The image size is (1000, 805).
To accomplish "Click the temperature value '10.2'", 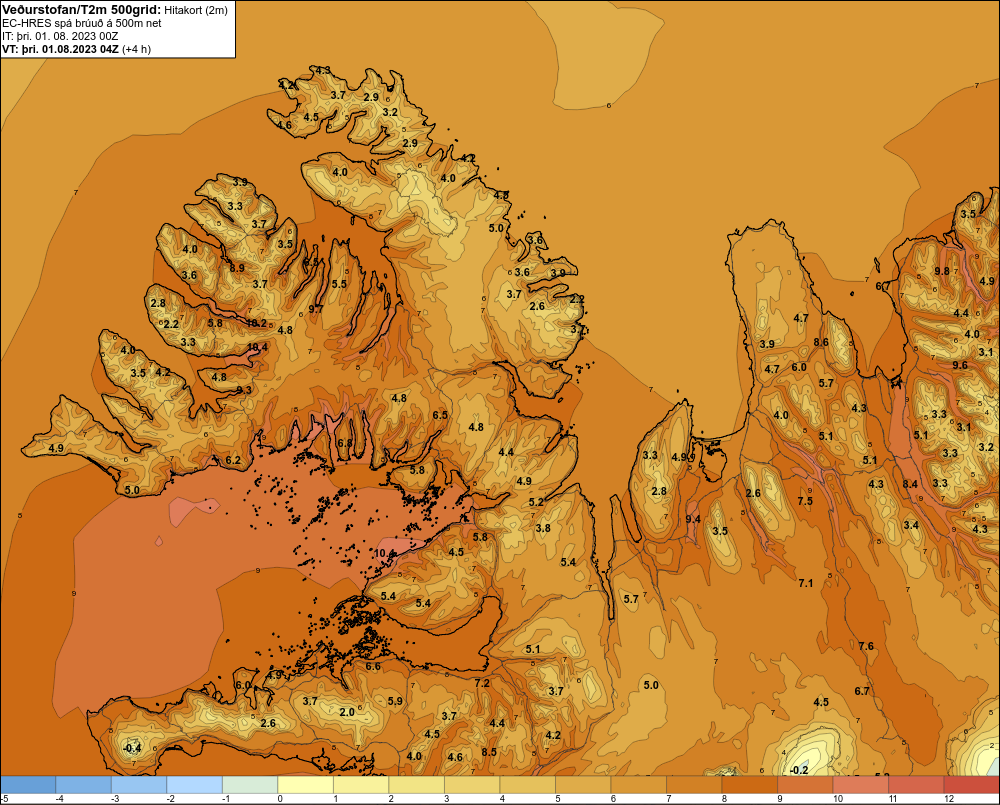I will 256,323.
